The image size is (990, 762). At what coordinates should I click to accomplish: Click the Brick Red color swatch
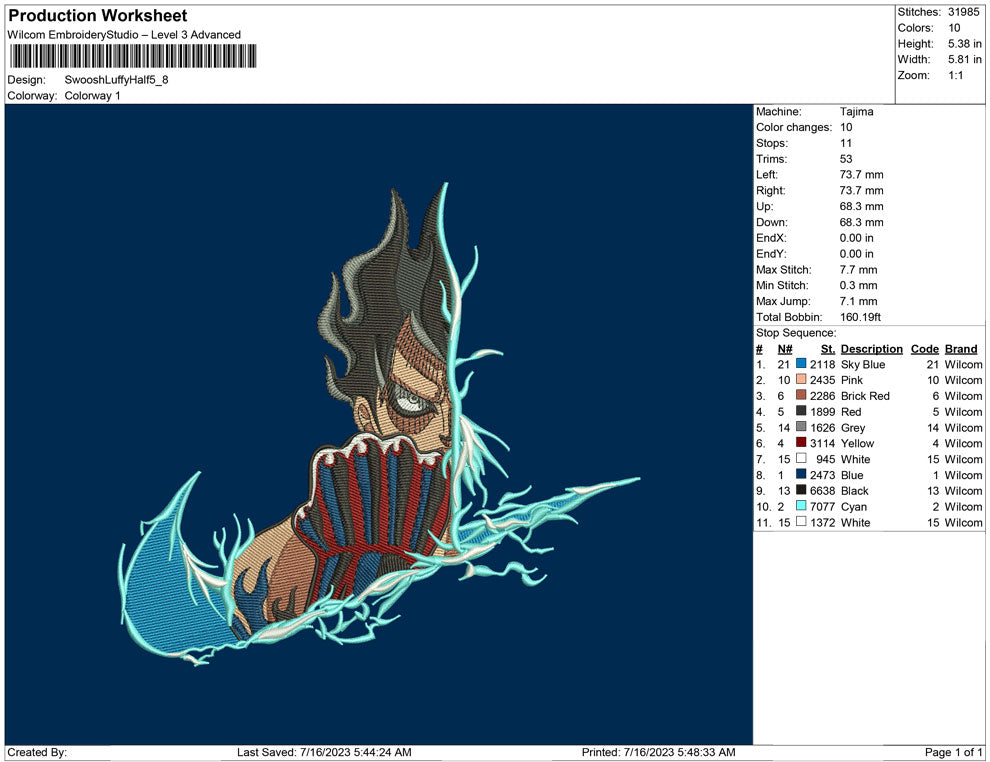801,395
